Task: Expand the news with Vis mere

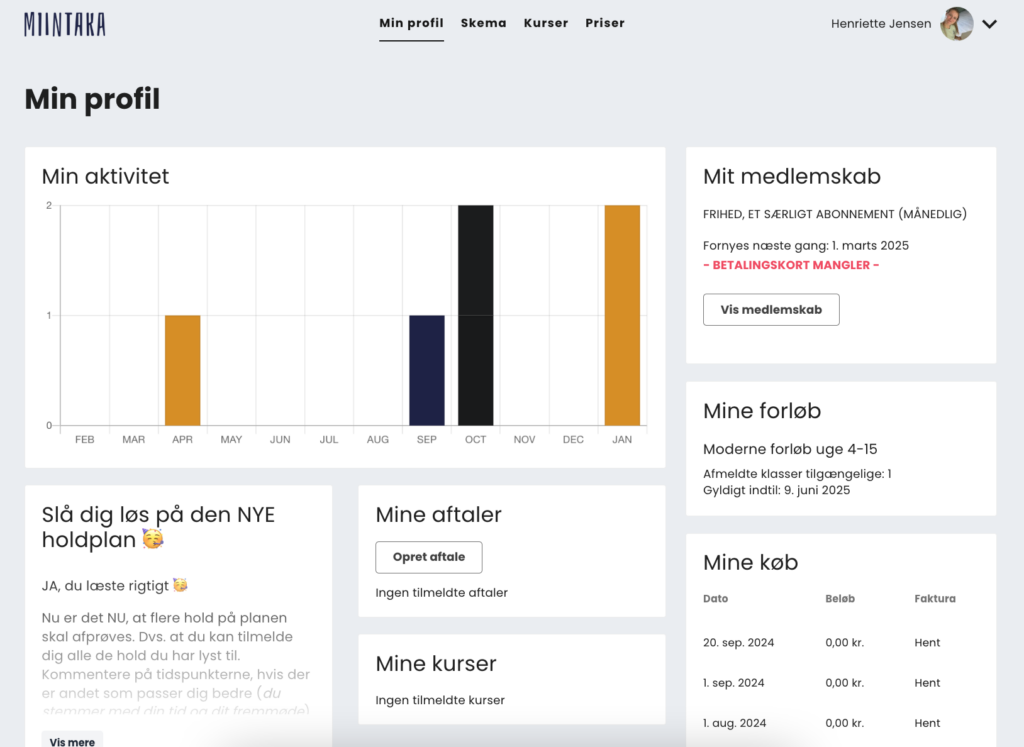Action: click(72, 740)
